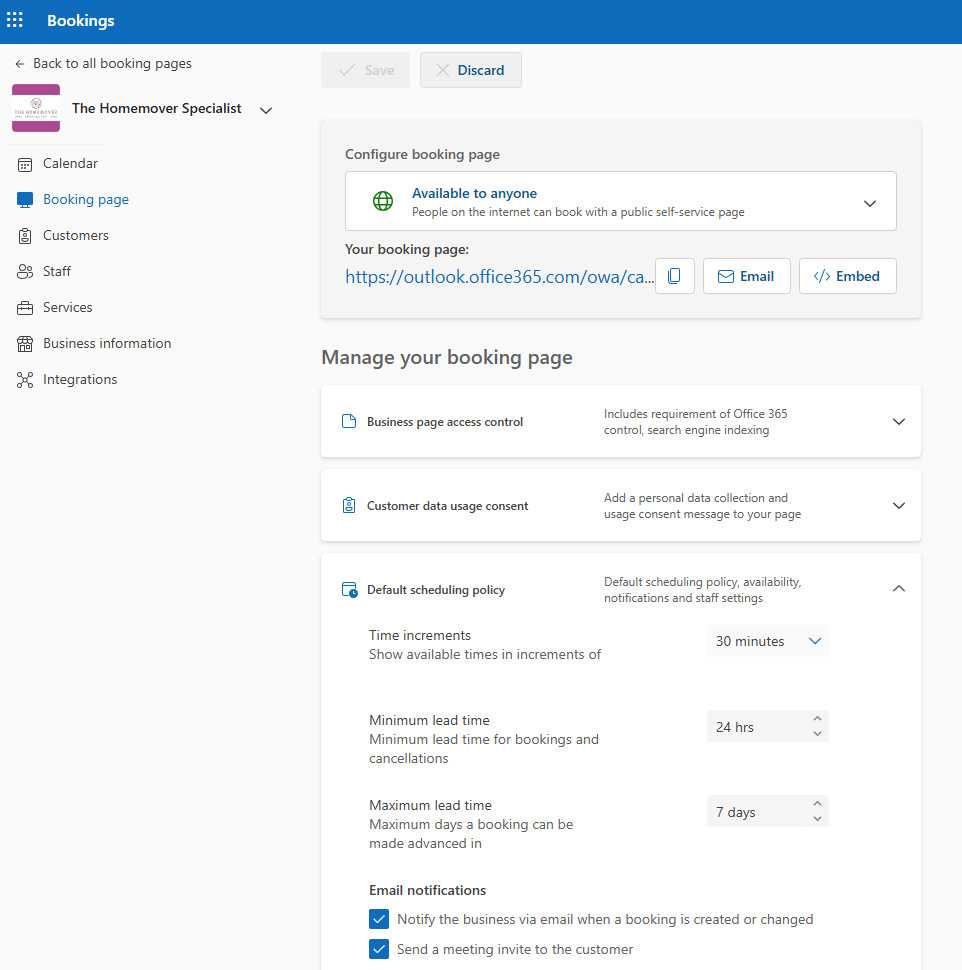Uncheck Notify the business via email checkbox
Viewport: 962px width, 970px height.
click(379, 919)
